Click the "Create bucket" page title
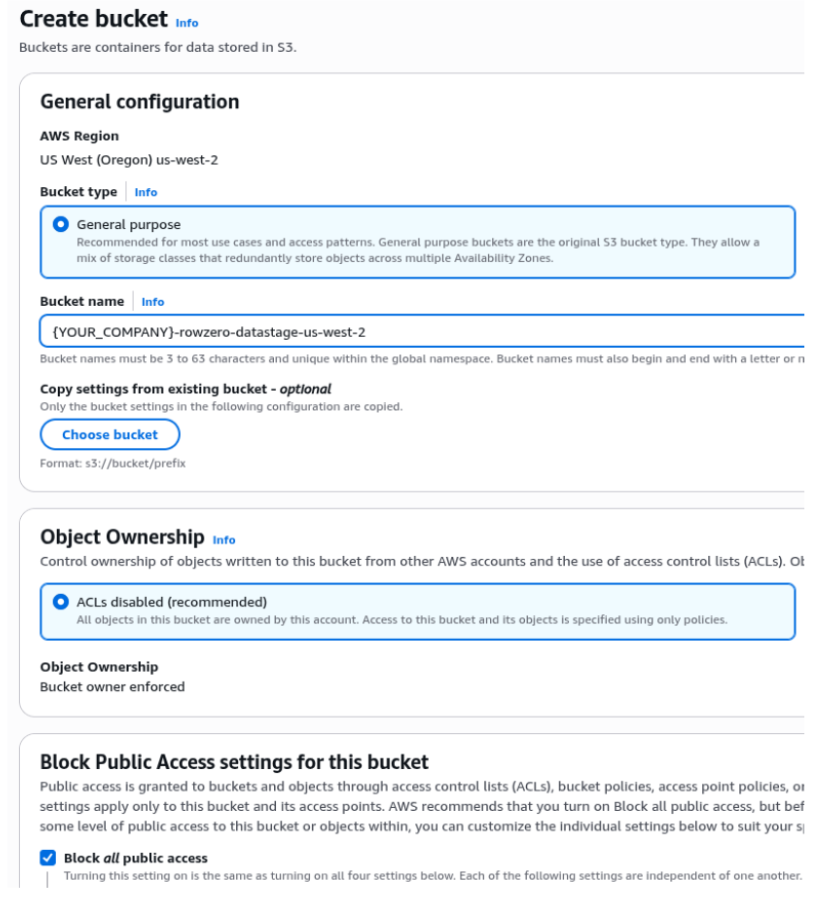This screenshot has width=819, height=903. 91,17
